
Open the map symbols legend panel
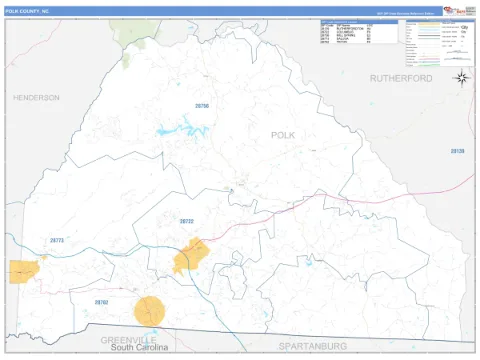440,43
